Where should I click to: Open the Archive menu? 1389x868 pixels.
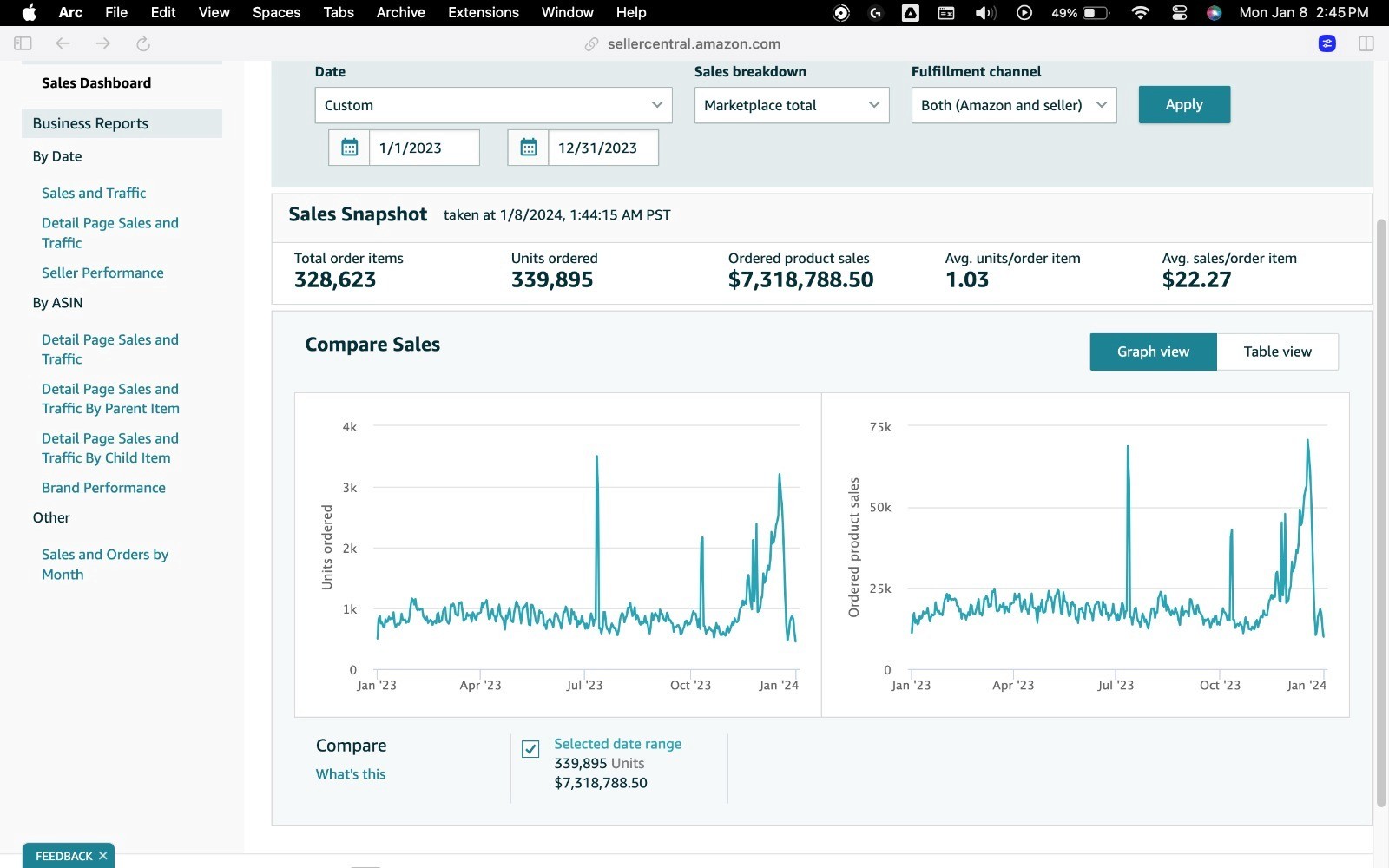(400, 12)
